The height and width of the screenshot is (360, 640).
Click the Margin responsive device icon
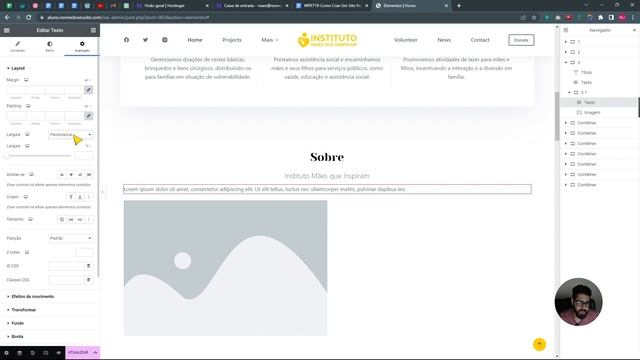click(26, 80)
